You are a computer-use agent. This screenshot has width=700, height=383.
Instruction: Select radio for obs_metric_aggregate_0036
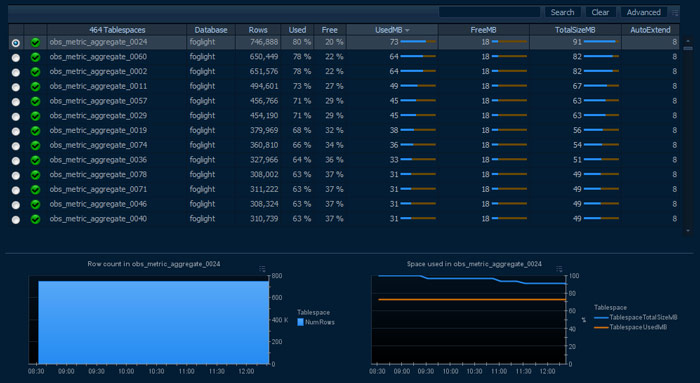(x=16, y=161)
